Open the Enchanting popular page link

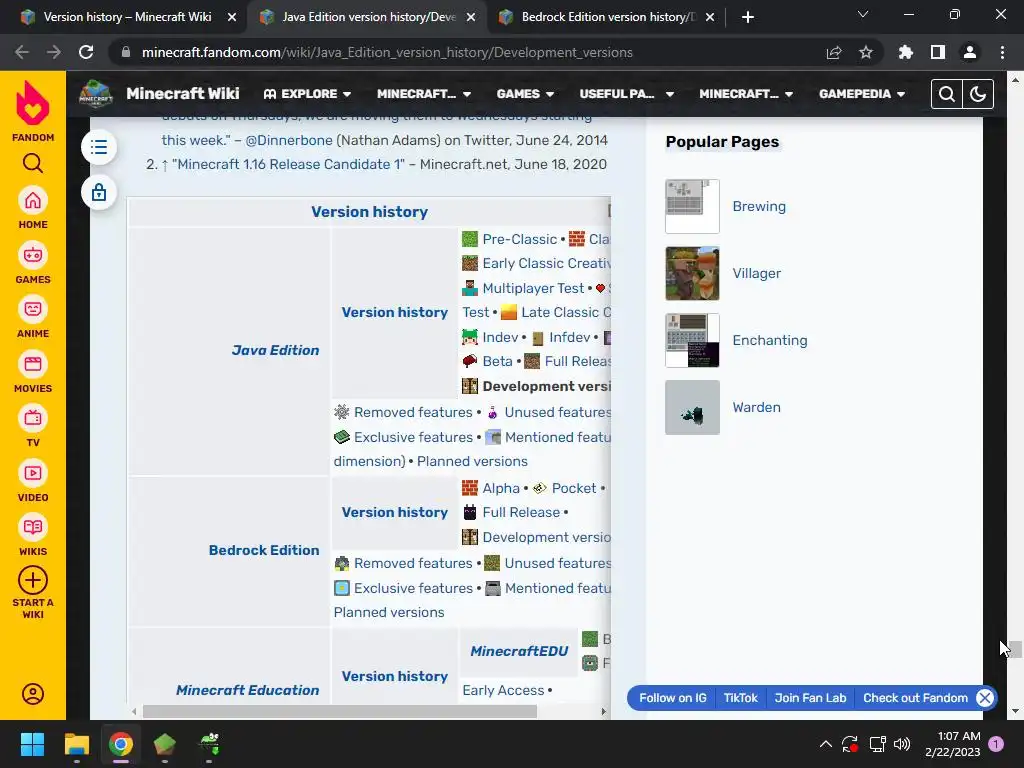pos(770,340)
